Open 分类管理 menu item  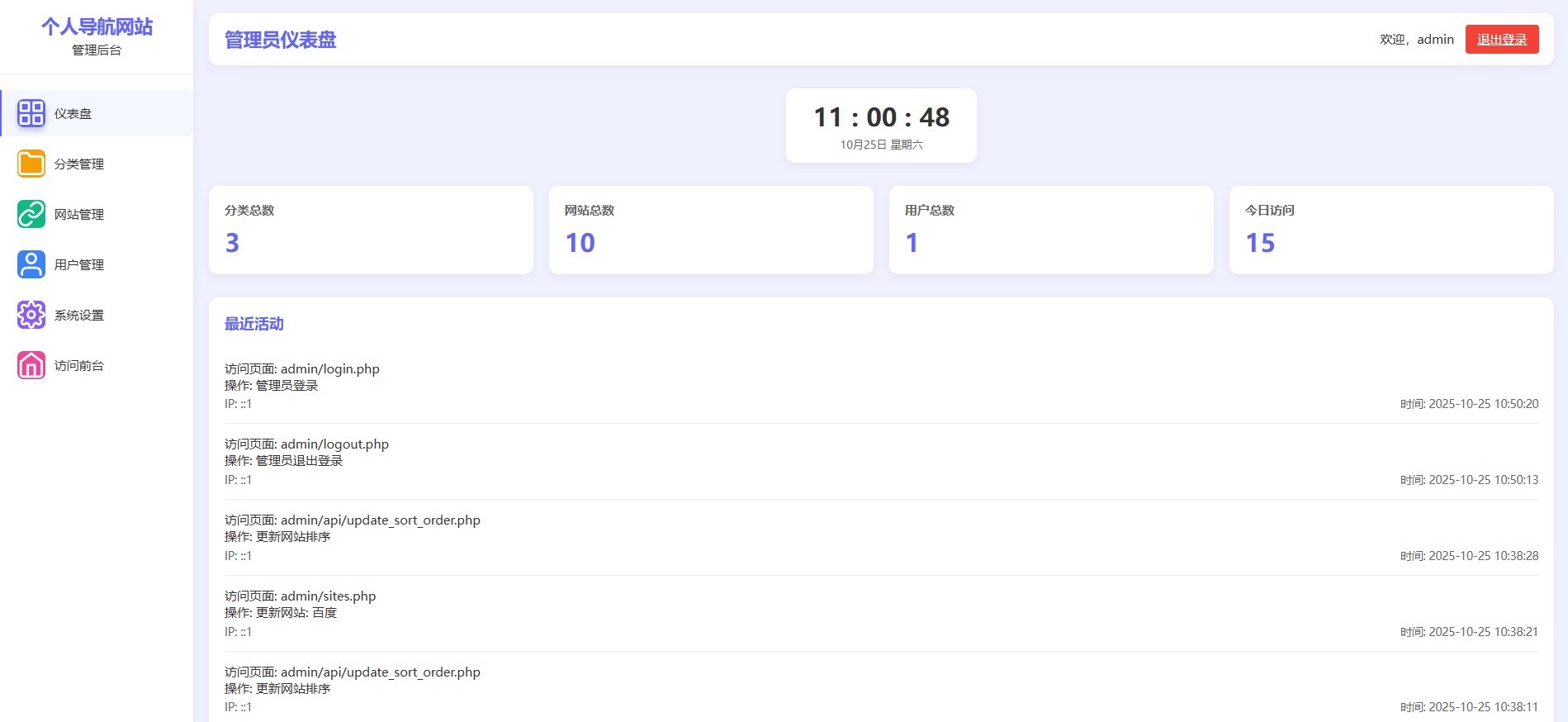click(x=97, y=164)
